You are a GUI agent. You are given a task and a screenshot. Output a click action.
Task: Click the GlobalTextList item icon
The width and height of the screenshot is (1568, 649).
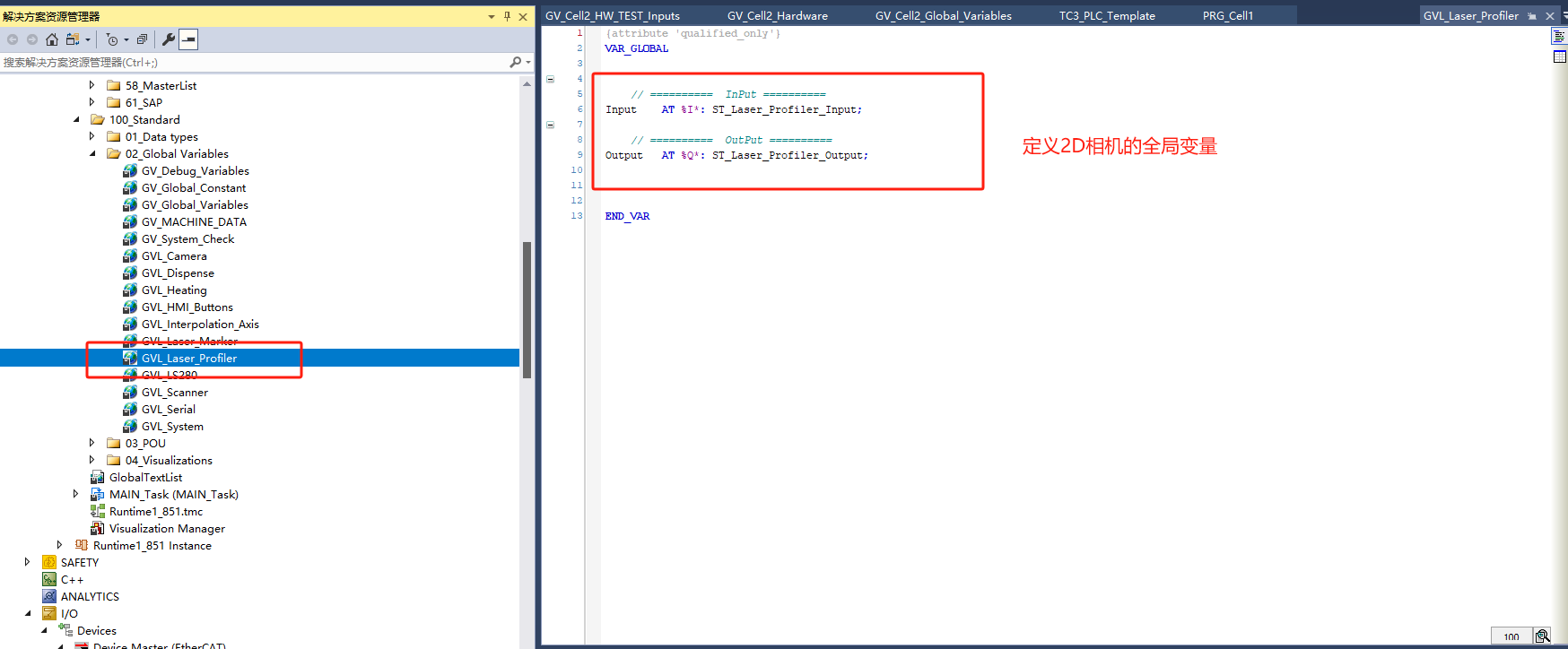pyautogui.click(x=98, y=477)
